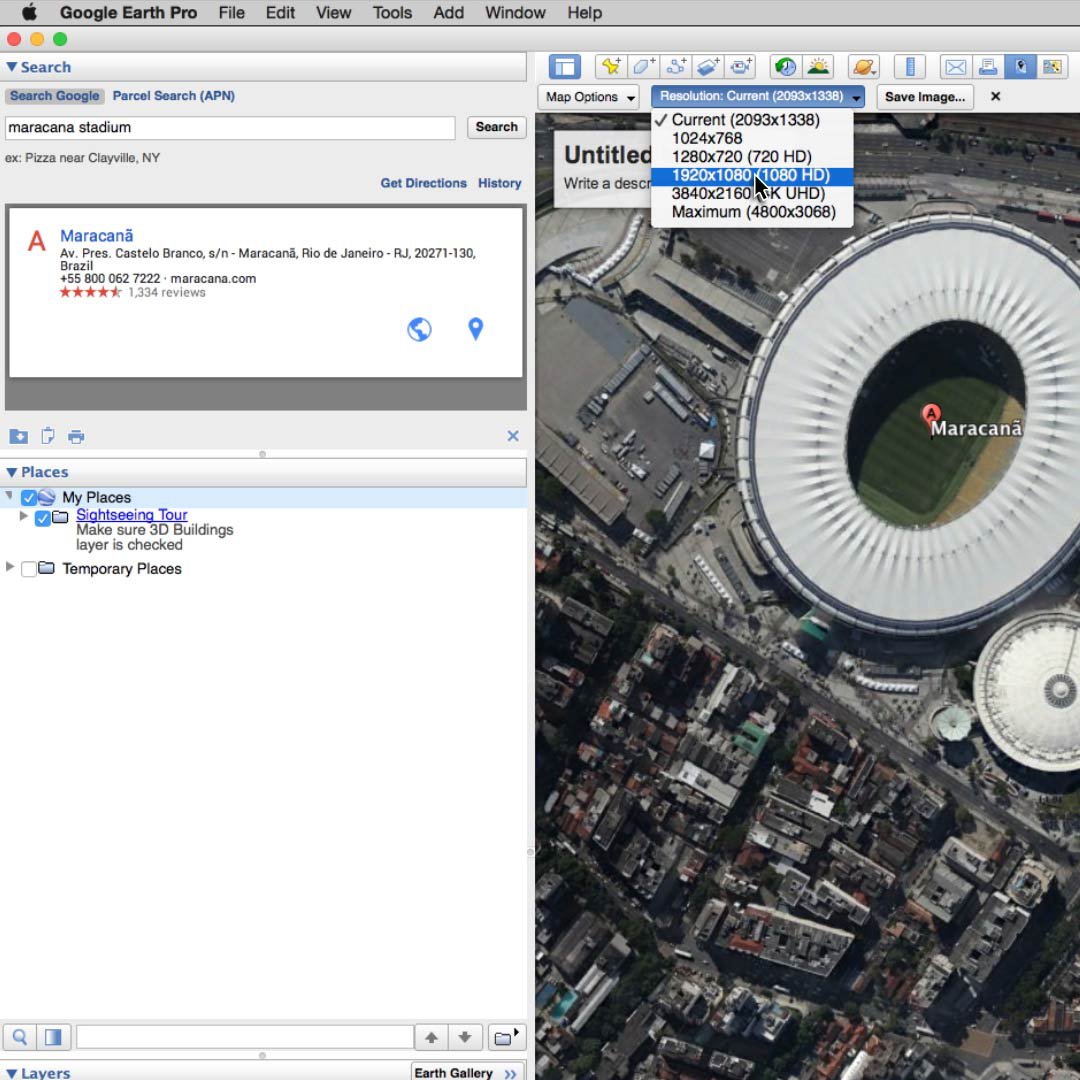The width and height of the screenshot is (1080, 1080).
Task: Click the Resolution dropdown button
Action: (x=757, y=96)
